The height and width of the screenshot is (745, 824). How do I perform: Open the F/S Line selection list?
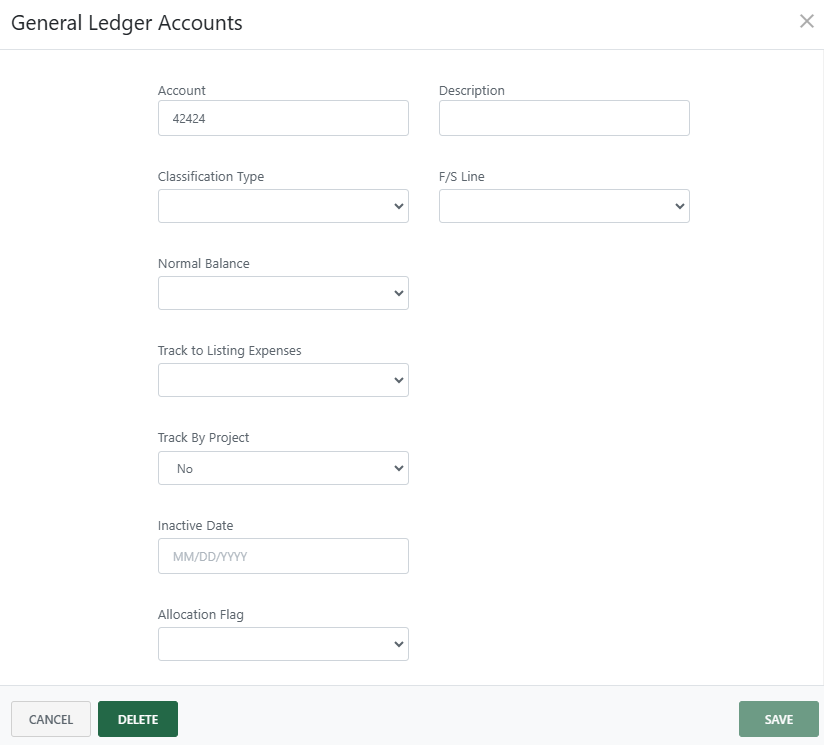click(564, 206)
